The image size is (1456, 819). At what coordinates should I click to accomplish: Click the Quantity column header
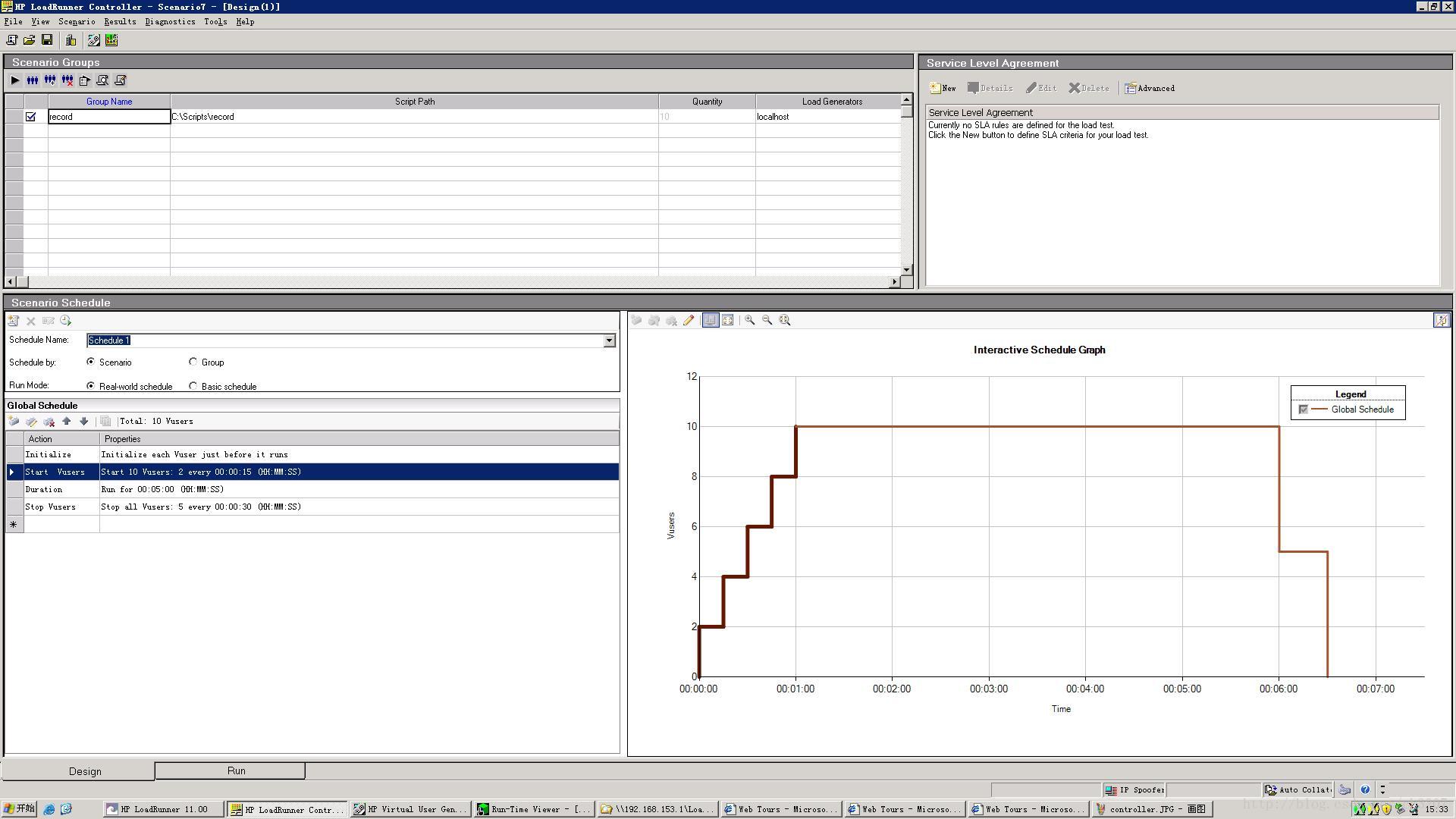pyautogui.click(x=707, y=102)
